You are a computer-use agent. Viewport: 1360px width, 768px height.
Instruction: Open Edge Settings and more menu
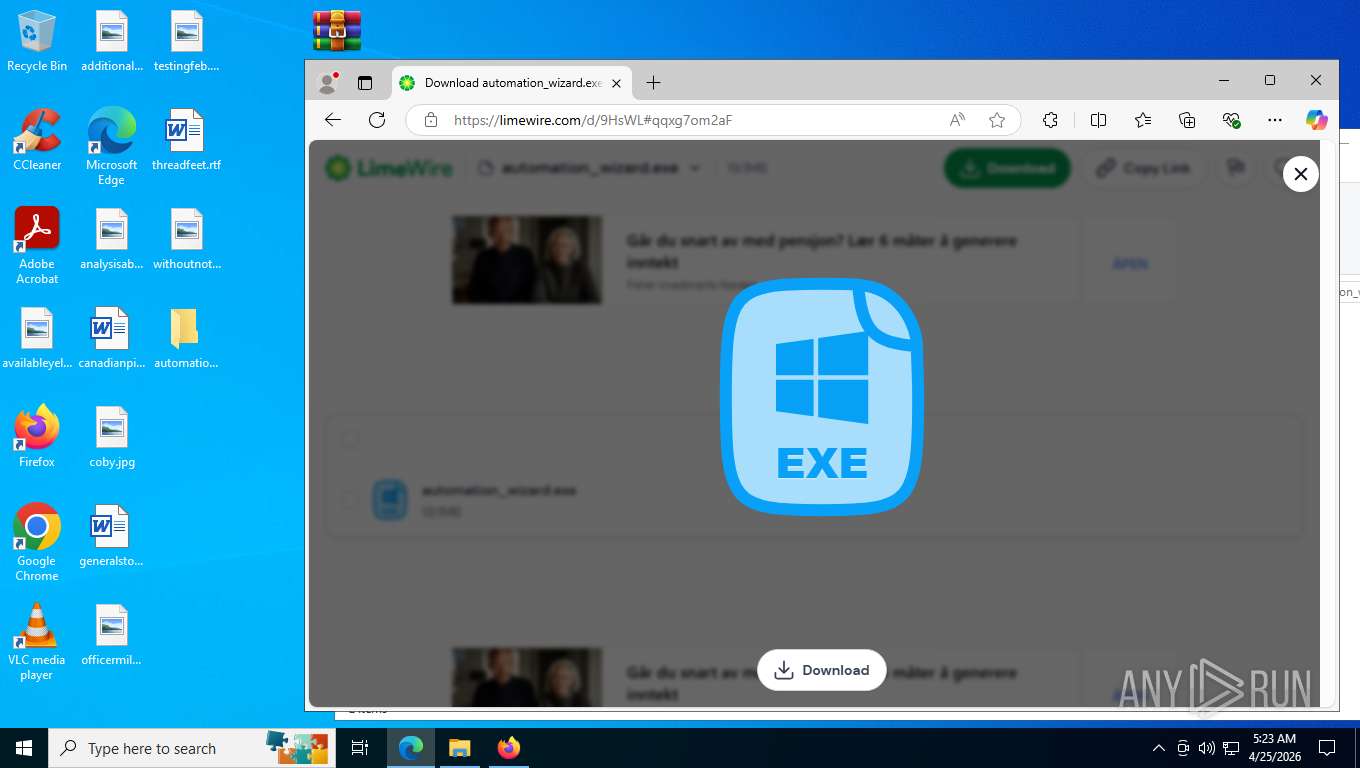pyautogui.click(x=1274, y=120)
